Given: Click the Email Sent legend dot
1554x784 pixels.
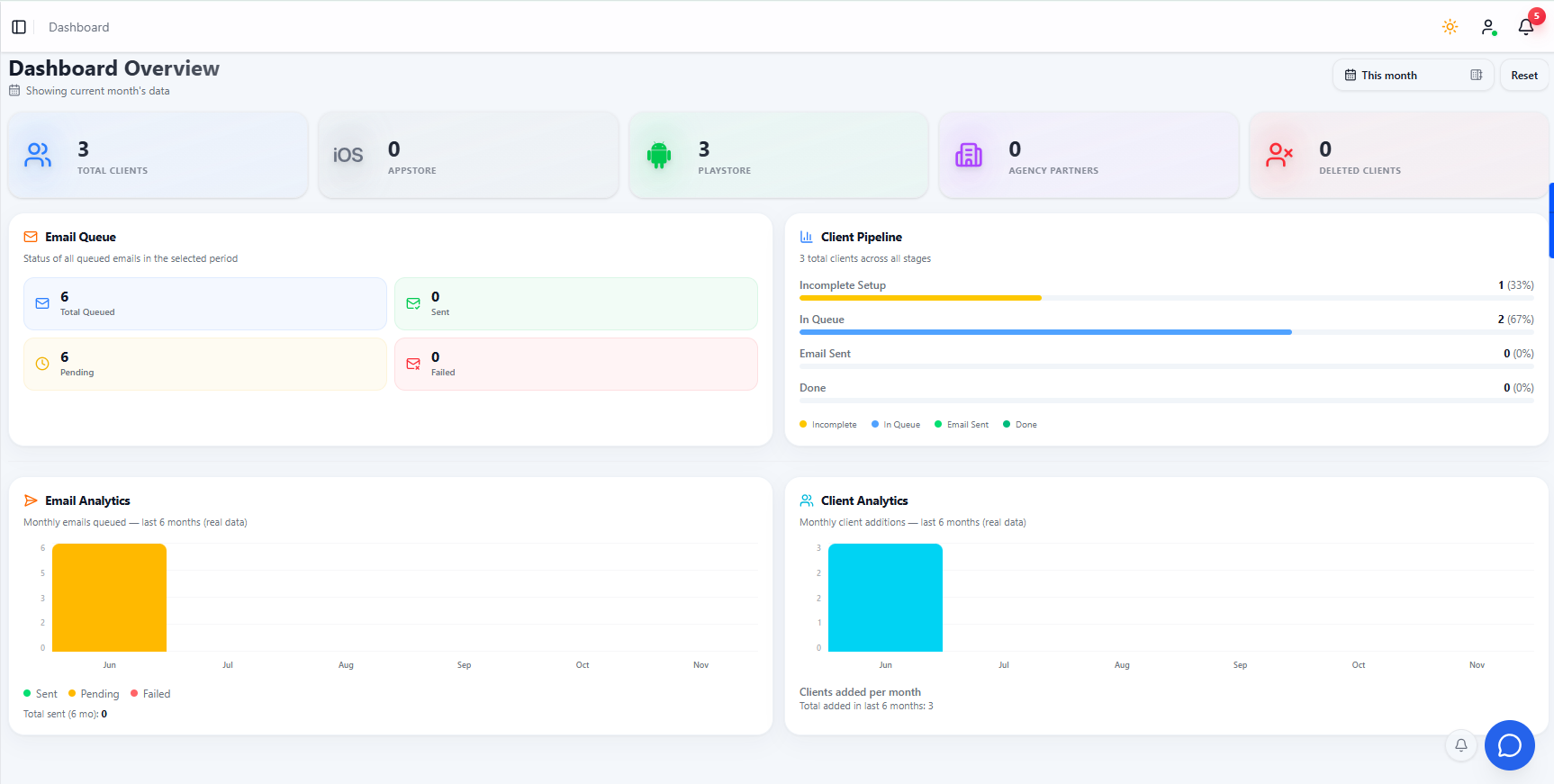Looking at the screenshot, I should pyautogui.click(x=938, y=424).
